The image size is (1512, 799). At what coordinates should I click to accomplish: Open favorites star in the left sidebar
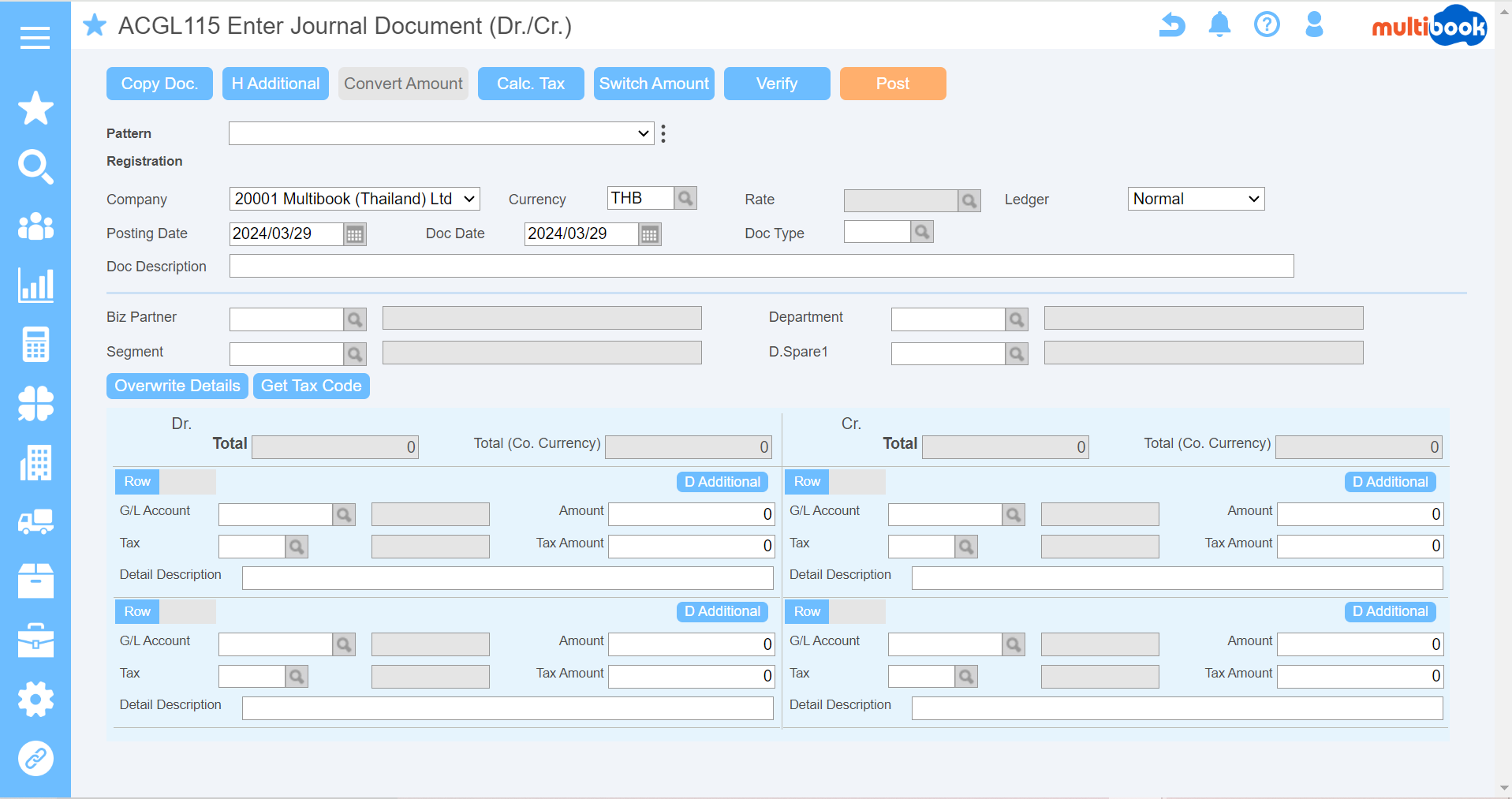click(35, 108)
